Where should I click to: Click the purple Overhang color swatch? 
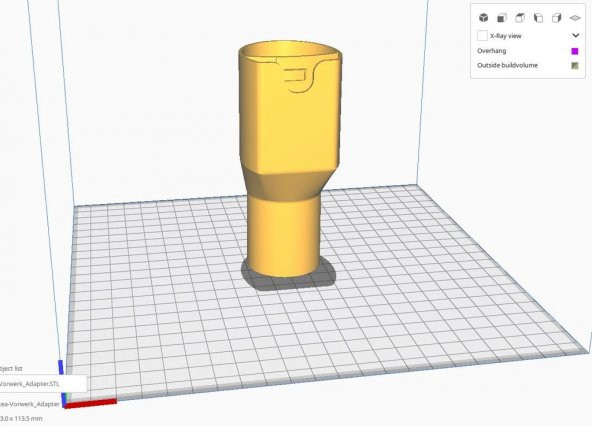tap(575, 51)
